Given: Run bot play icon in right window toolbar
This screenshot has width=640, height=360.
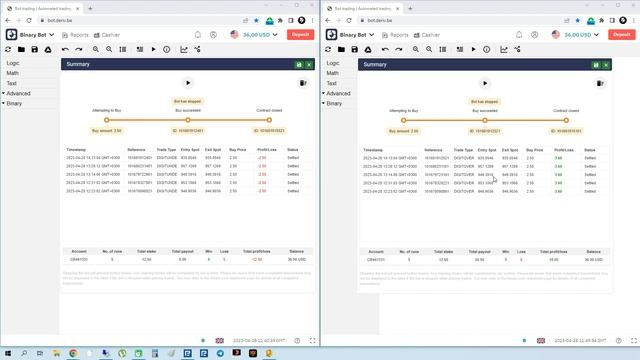Looking at the screenshot, I should (473, 49).
